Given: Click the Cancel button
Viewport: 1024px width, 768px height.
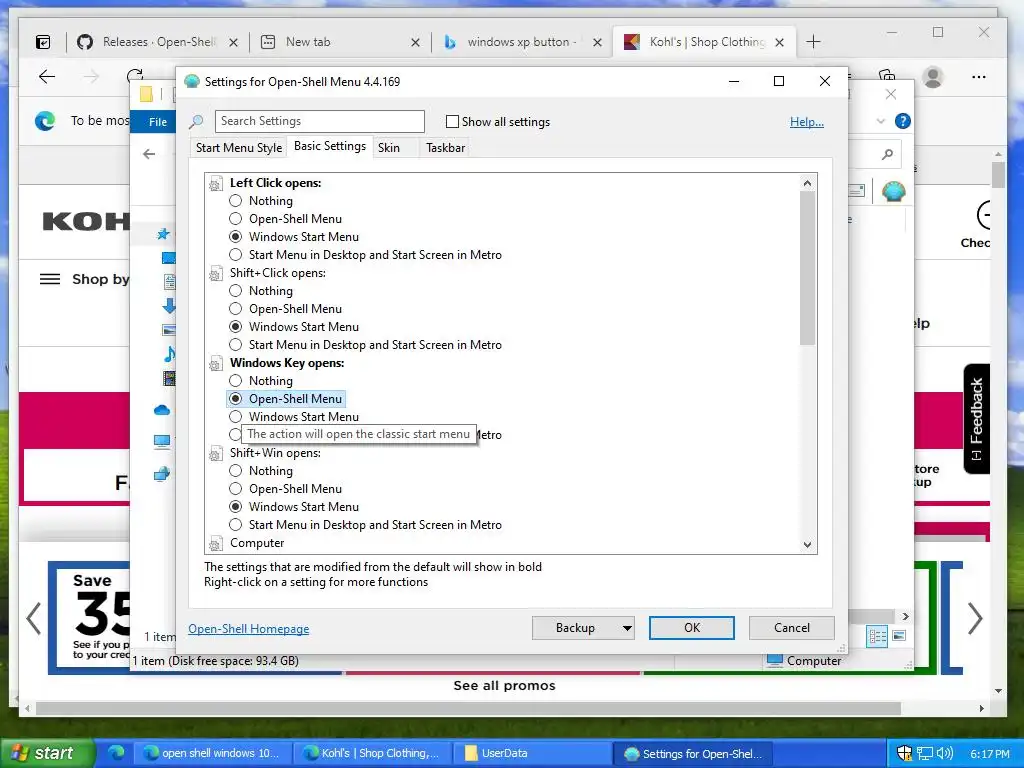Looking at the screenshot, I should 792,628.
